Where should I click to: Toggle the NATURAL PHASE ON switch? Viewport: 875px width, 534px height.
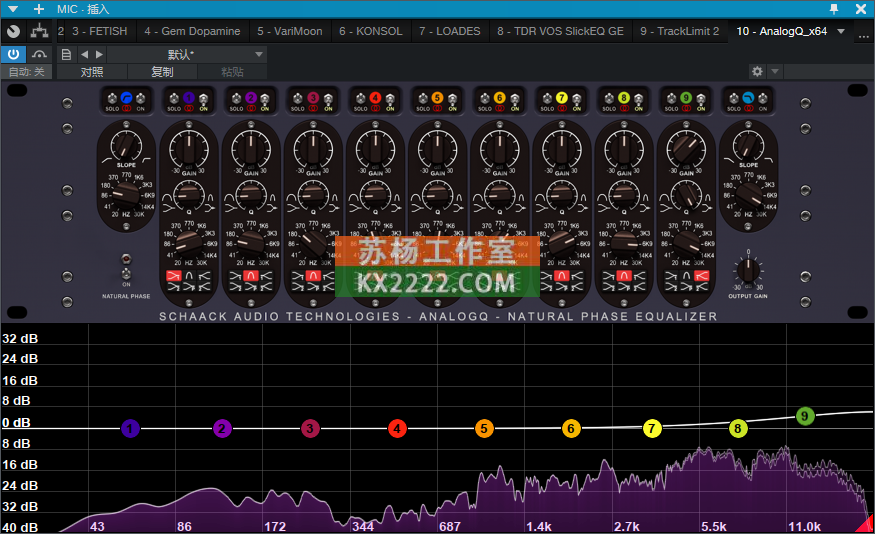click(x=126, y=274)
